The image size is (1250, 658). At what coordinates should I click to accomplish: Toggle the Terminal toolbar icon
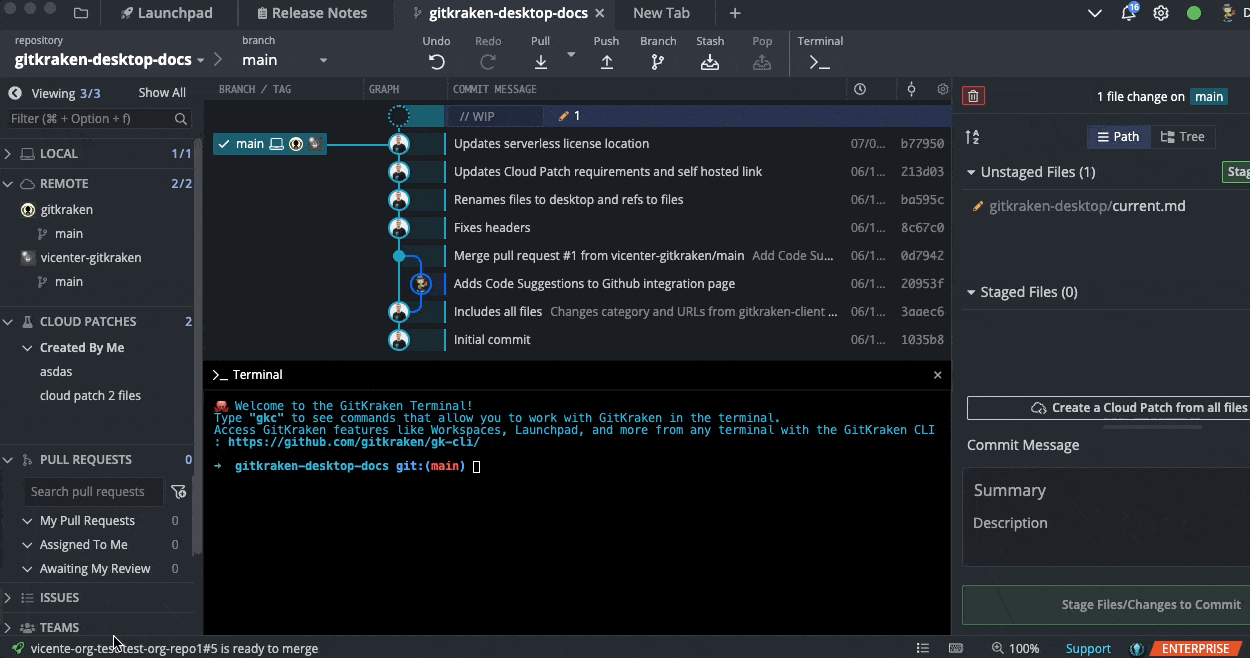click(x=819, y=62)
